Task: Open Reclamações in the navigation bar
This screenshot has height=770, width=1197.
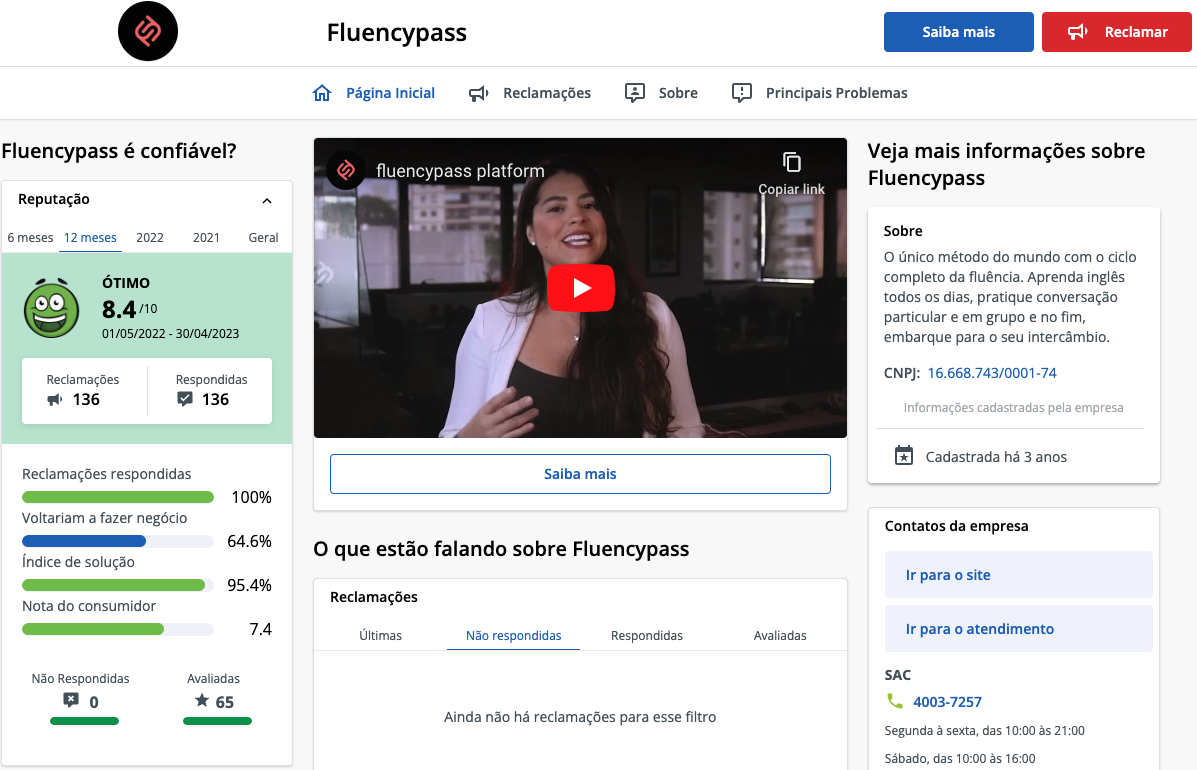Action: [547, 93]
